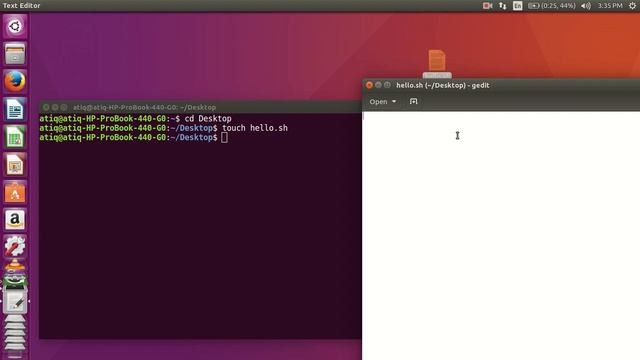Open the system gear session menu
The image size is (640, 360).
(632, 6)
